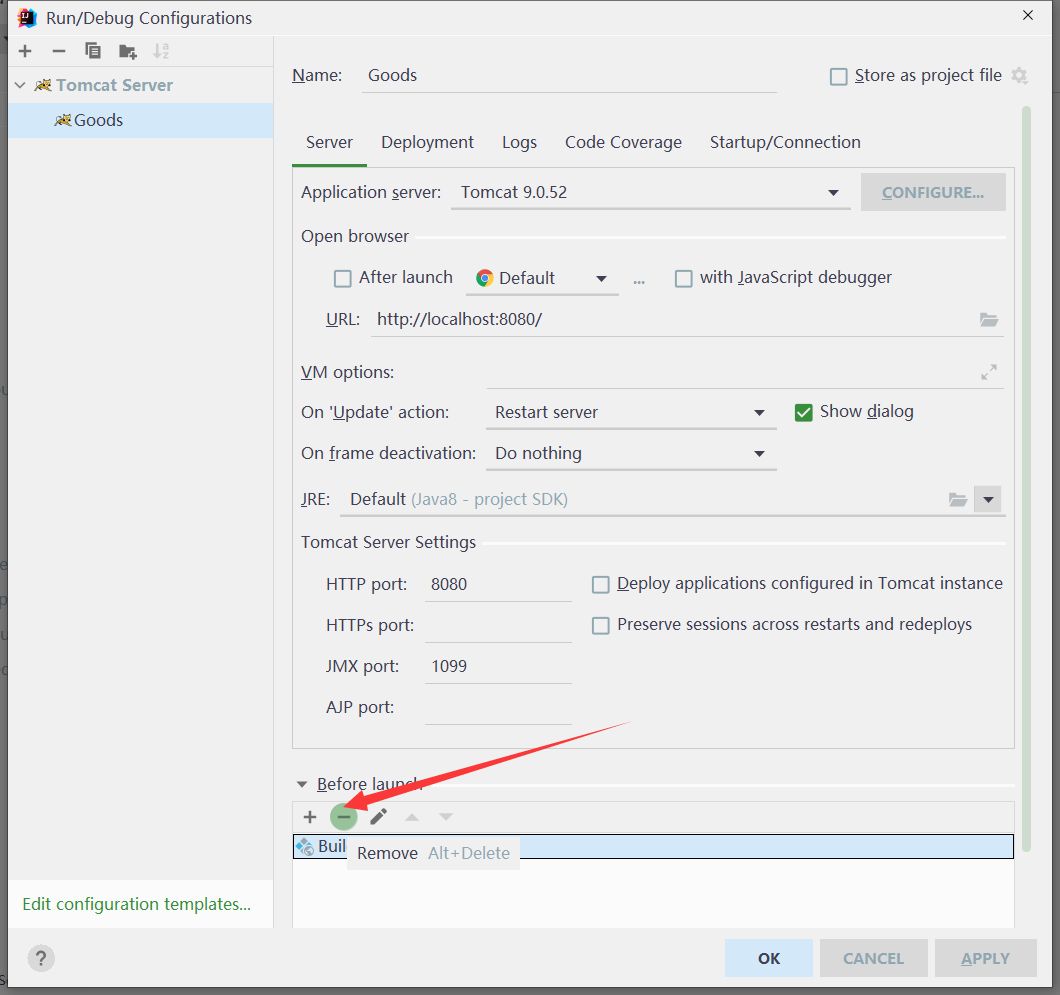
Task: Switch to Code Coverage tab
Action: [x=623, y=143]
